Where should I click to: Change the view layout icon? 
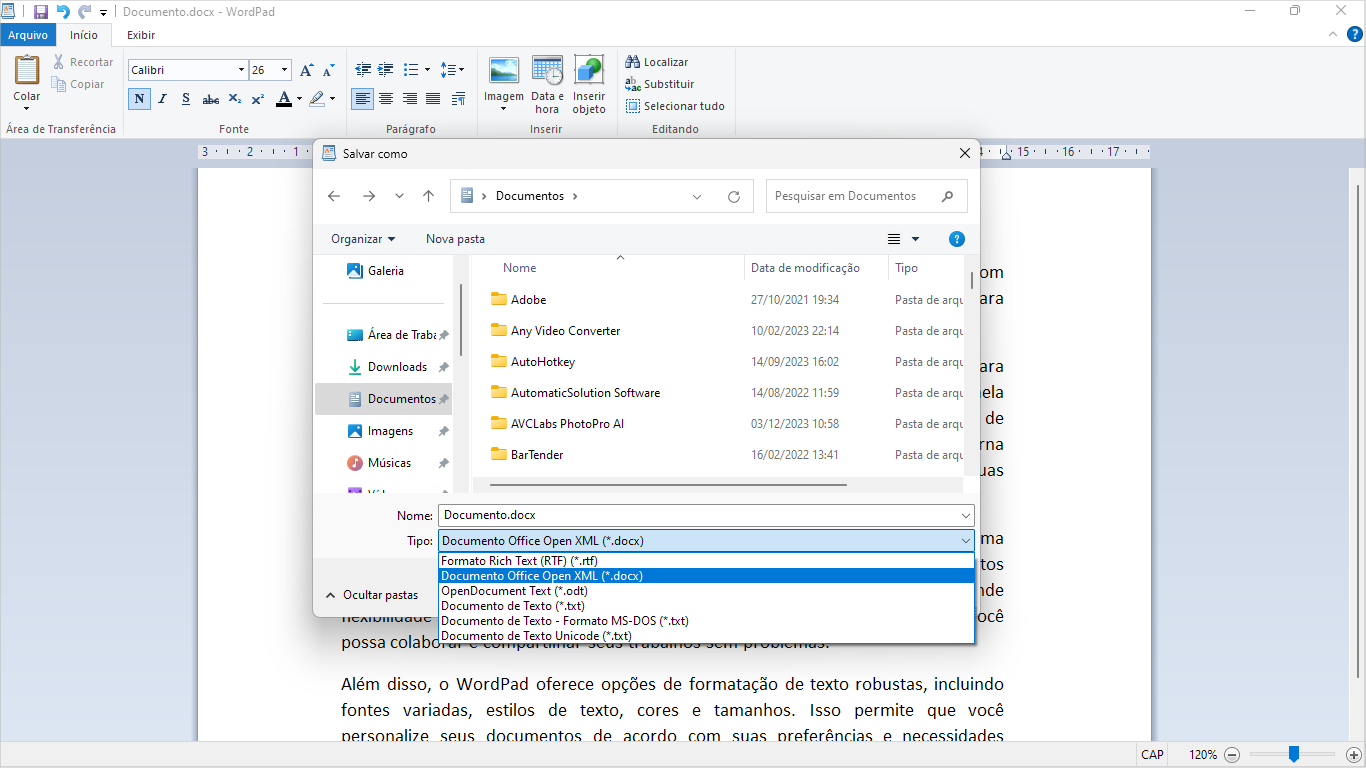click(x=894, y=239)
